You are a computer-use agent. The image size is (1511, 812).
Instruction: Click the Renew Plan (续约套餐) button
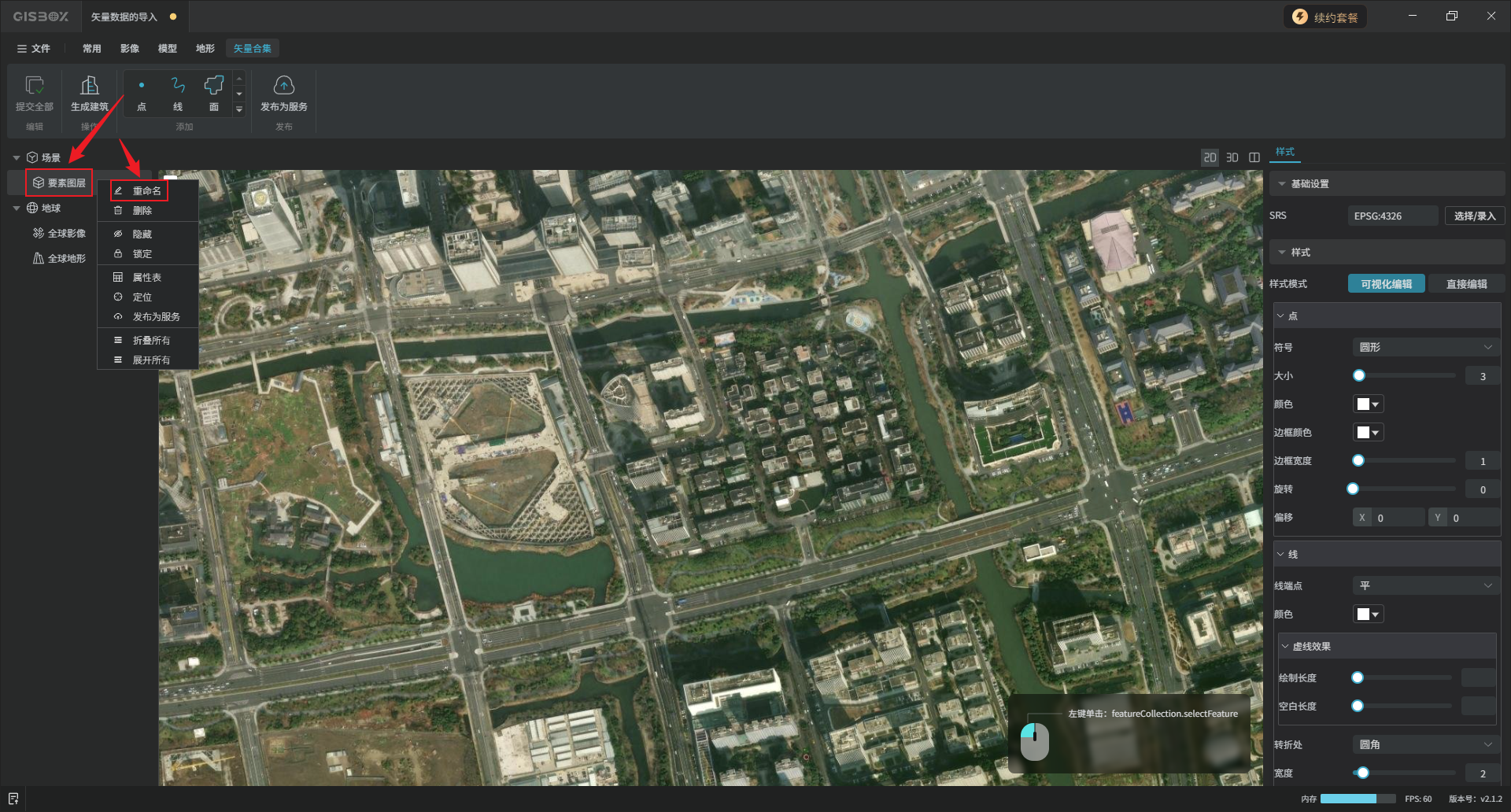click(x=1325, y=17)
